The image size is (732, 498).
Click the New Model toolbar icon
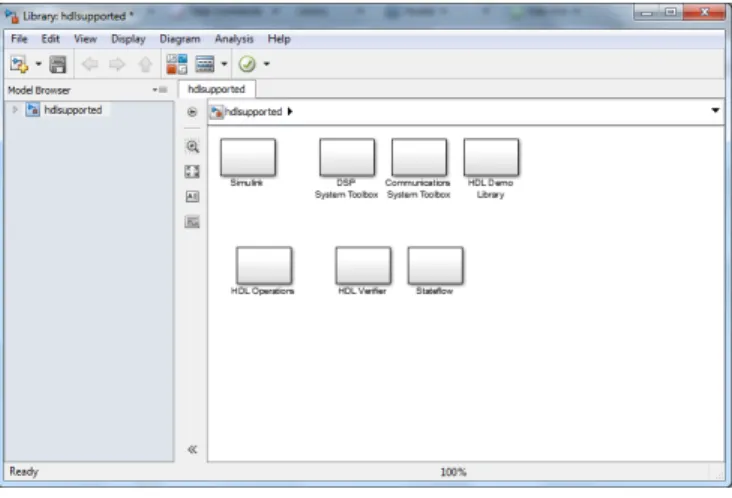[x=19, y=64]
